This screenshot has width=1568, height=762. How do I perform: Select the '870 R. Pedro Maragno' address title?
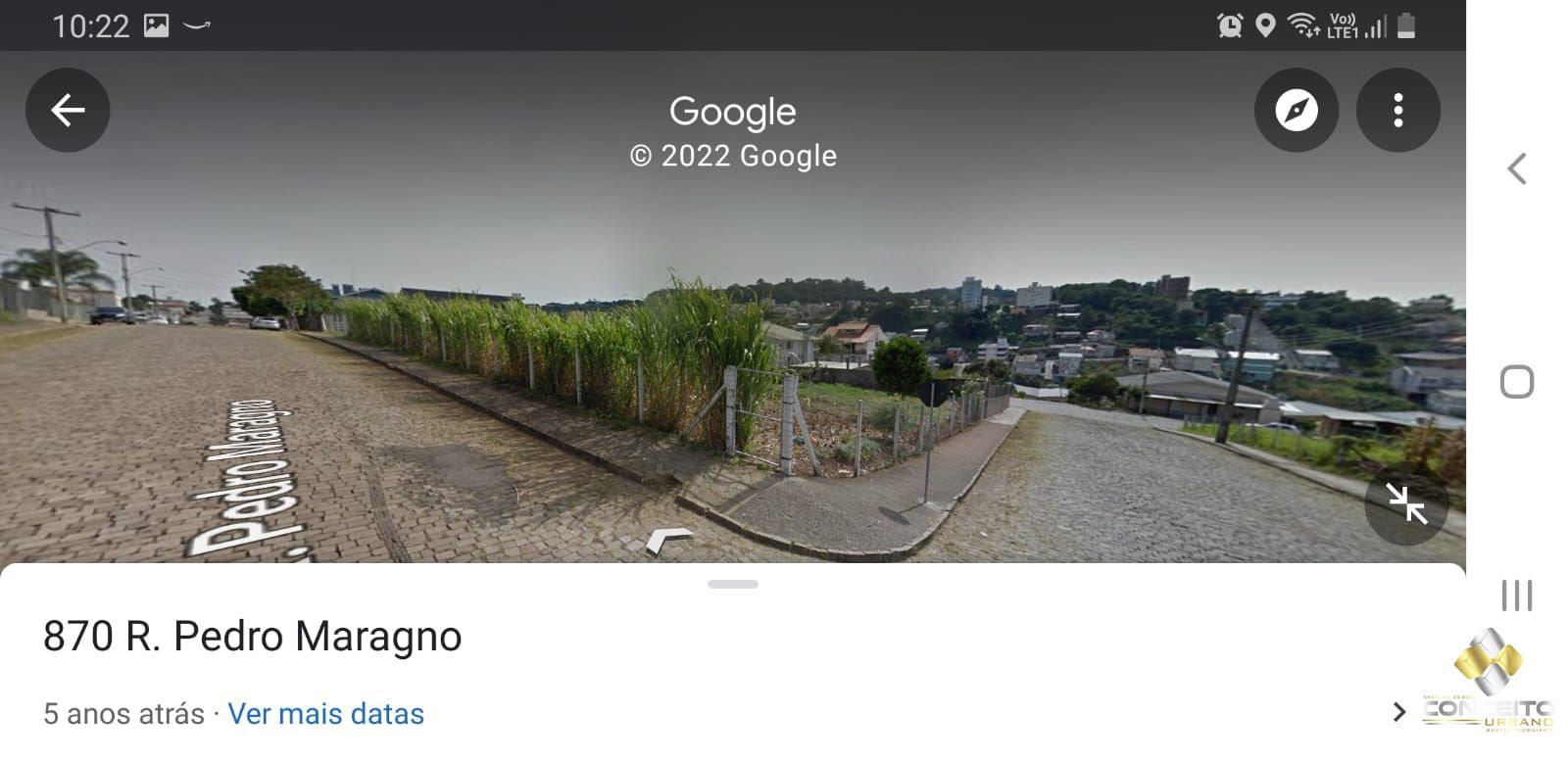253,637
